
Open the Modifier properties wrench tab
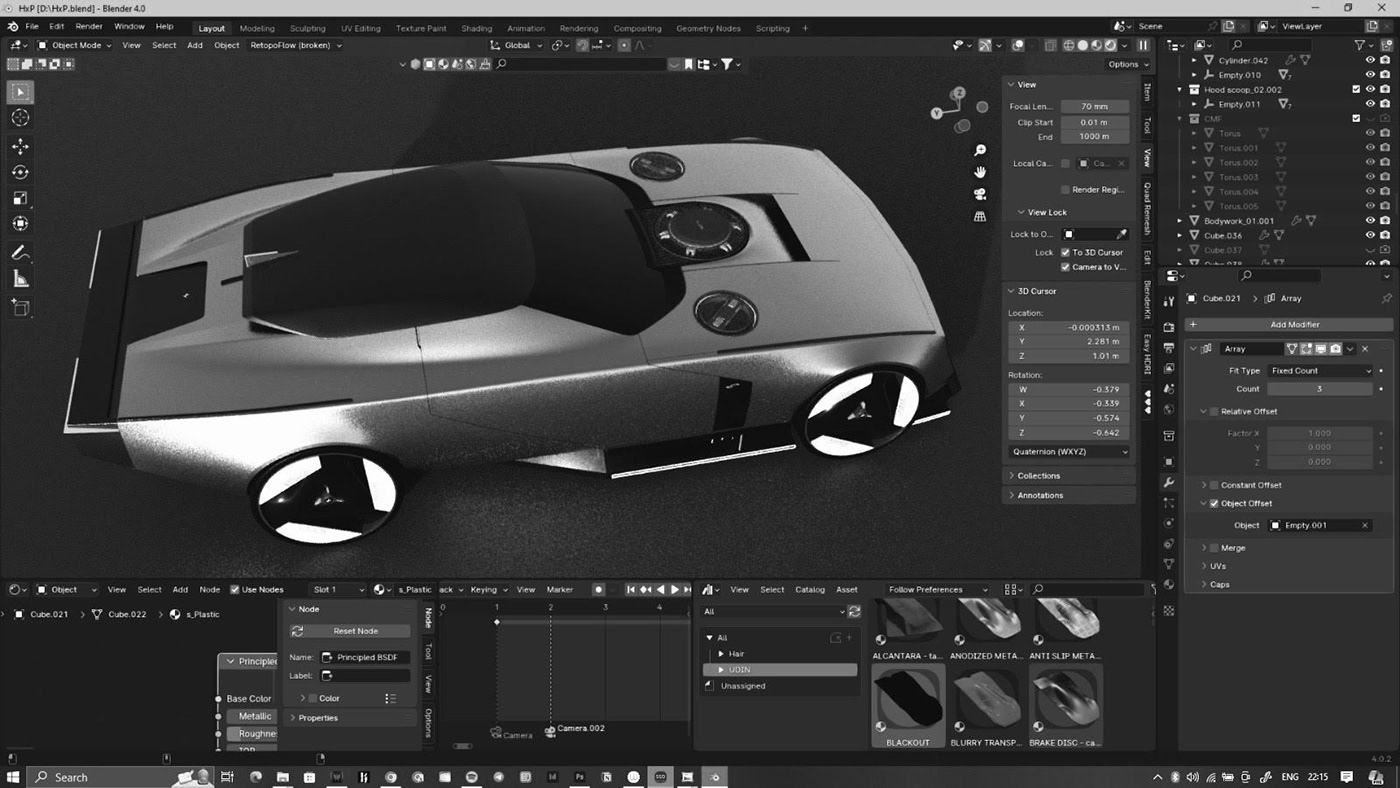point(1168,481)
